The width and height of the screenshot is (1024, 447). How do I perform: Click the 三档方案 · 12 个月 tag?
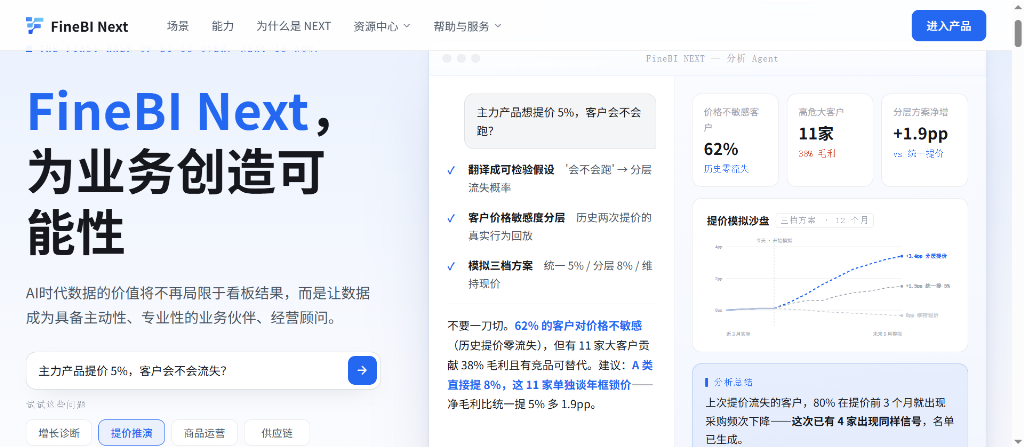pos(825,220)
